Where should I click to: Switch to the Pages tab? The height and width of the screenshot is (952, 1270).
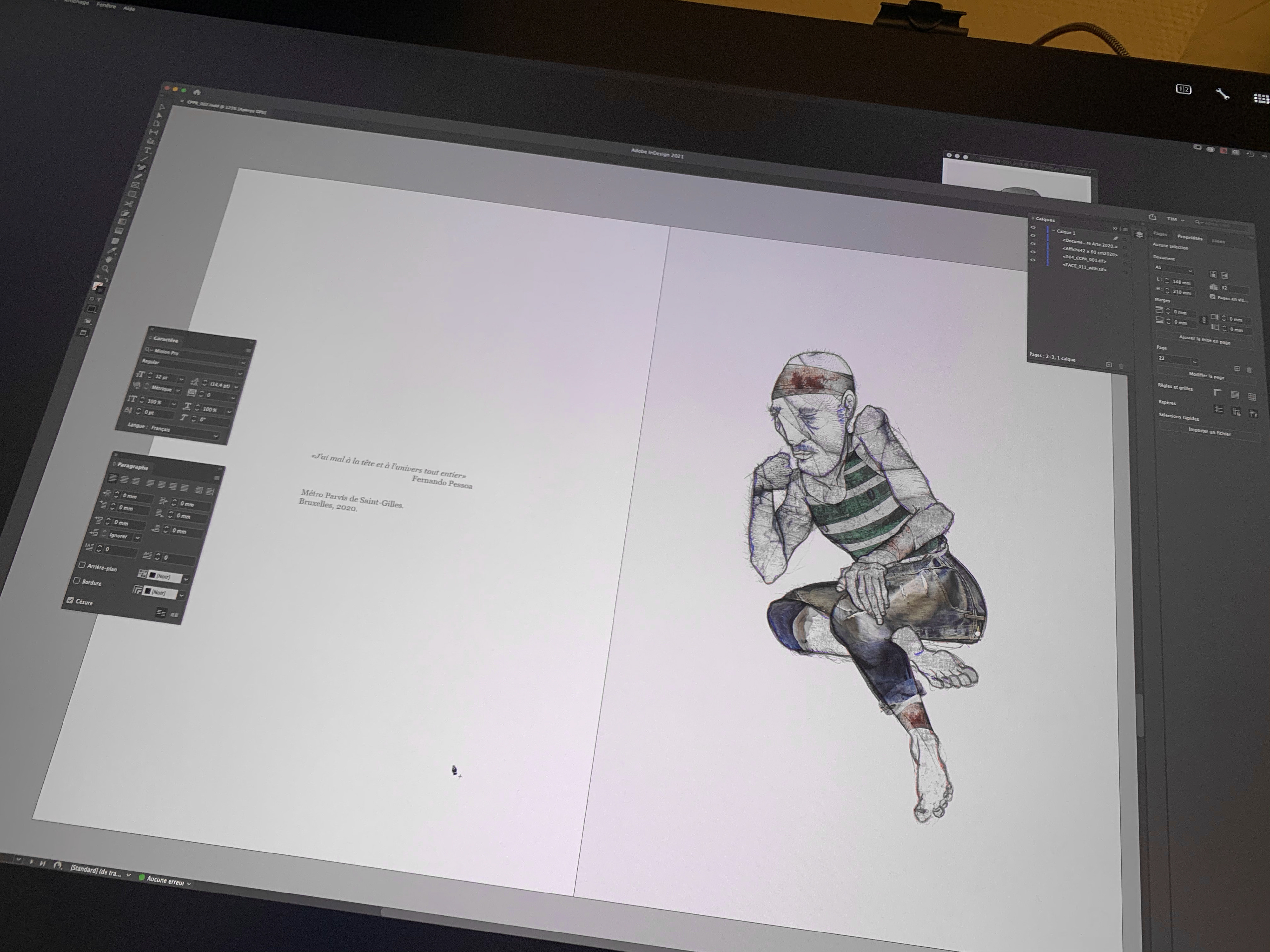[1160, 234]
